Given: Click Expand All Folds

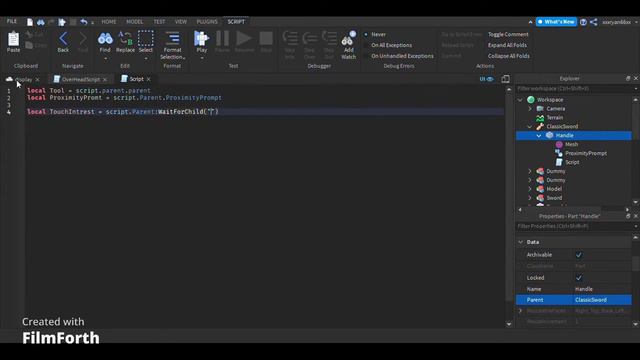Looking at the screenshot, I should (x=507, y=45).
